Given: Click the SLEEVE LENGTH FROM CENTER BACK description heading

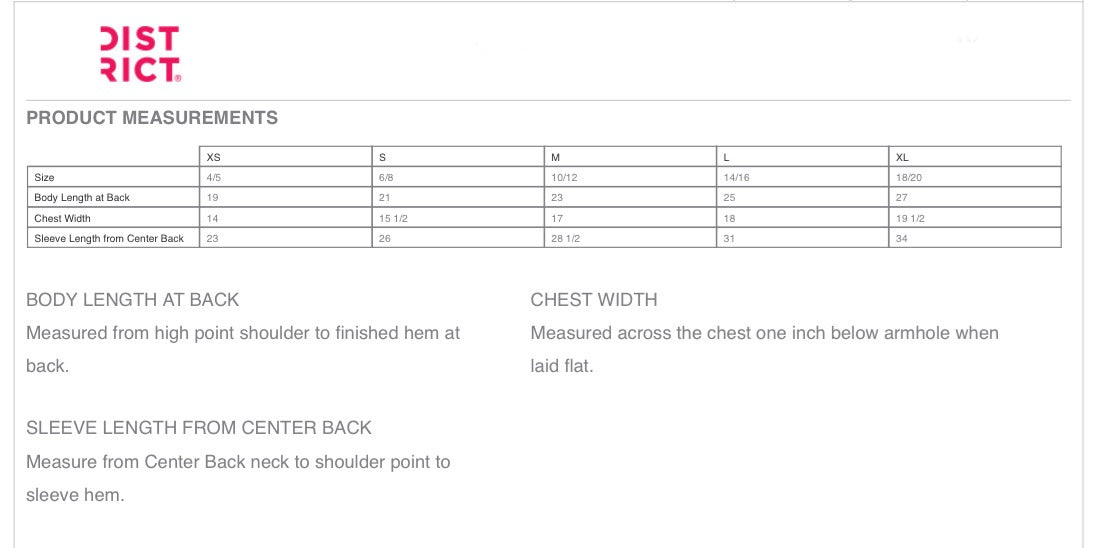Looking at the screenshot, I should pos(199,428).
